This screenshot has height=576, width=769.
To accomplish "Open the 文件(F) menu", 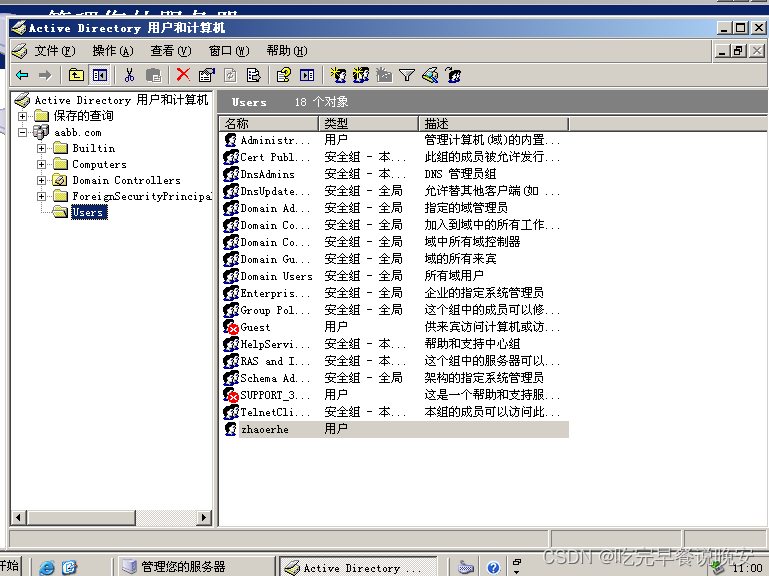I will pos(54,51).
